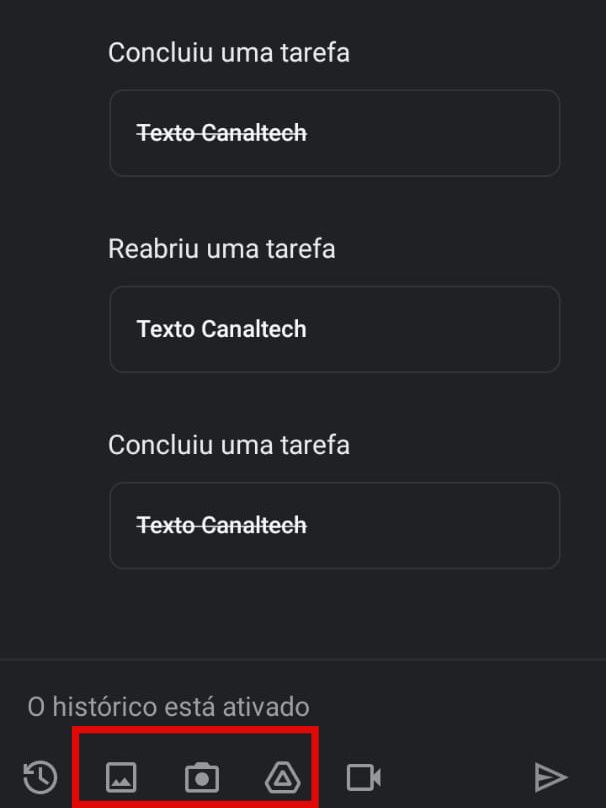Start a video meeting with the camcorder icon
606x808 pixels.
click(364, 777)
